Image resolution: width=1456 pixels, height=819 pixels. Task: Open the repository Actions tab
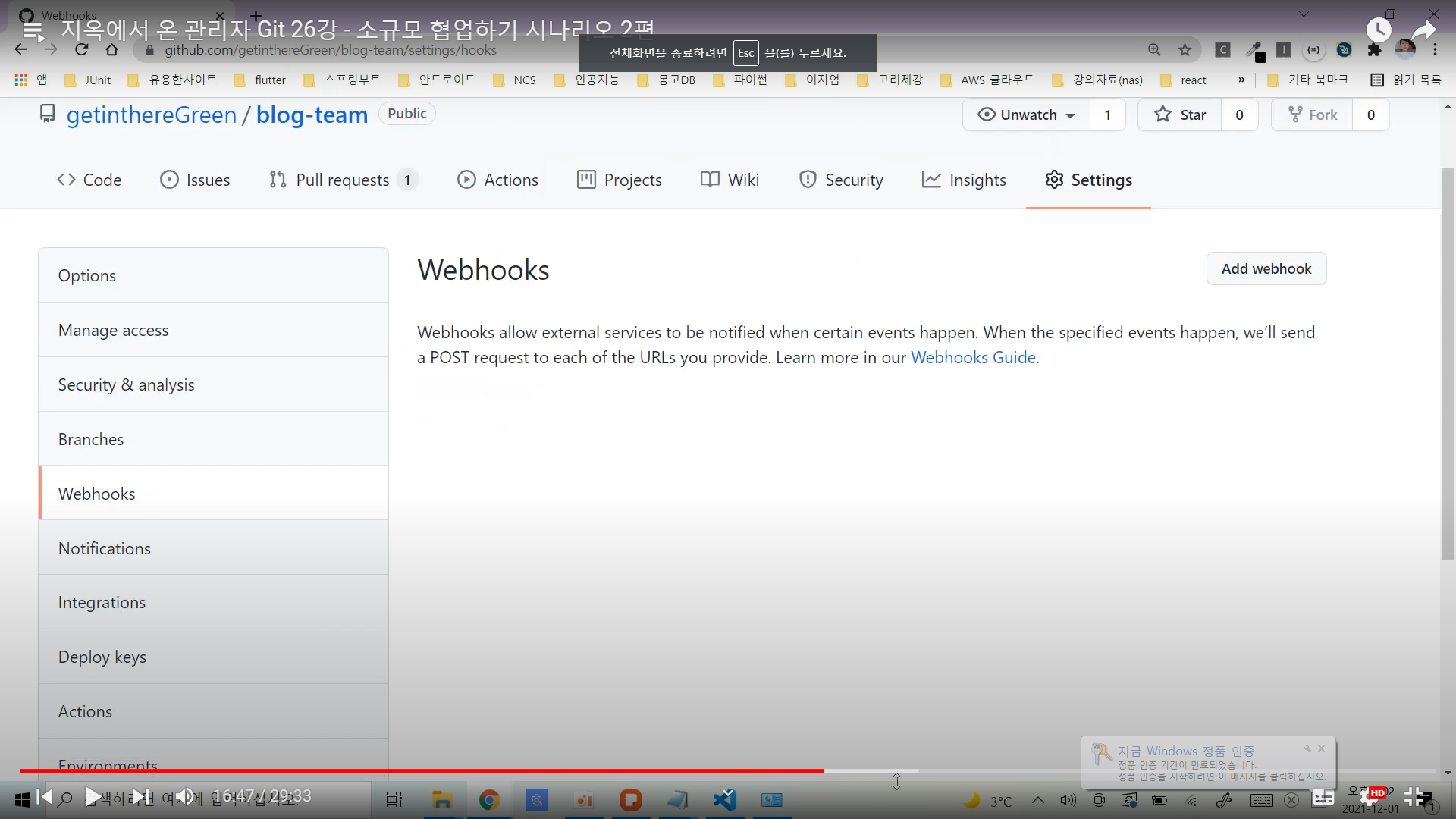point(497,180)
